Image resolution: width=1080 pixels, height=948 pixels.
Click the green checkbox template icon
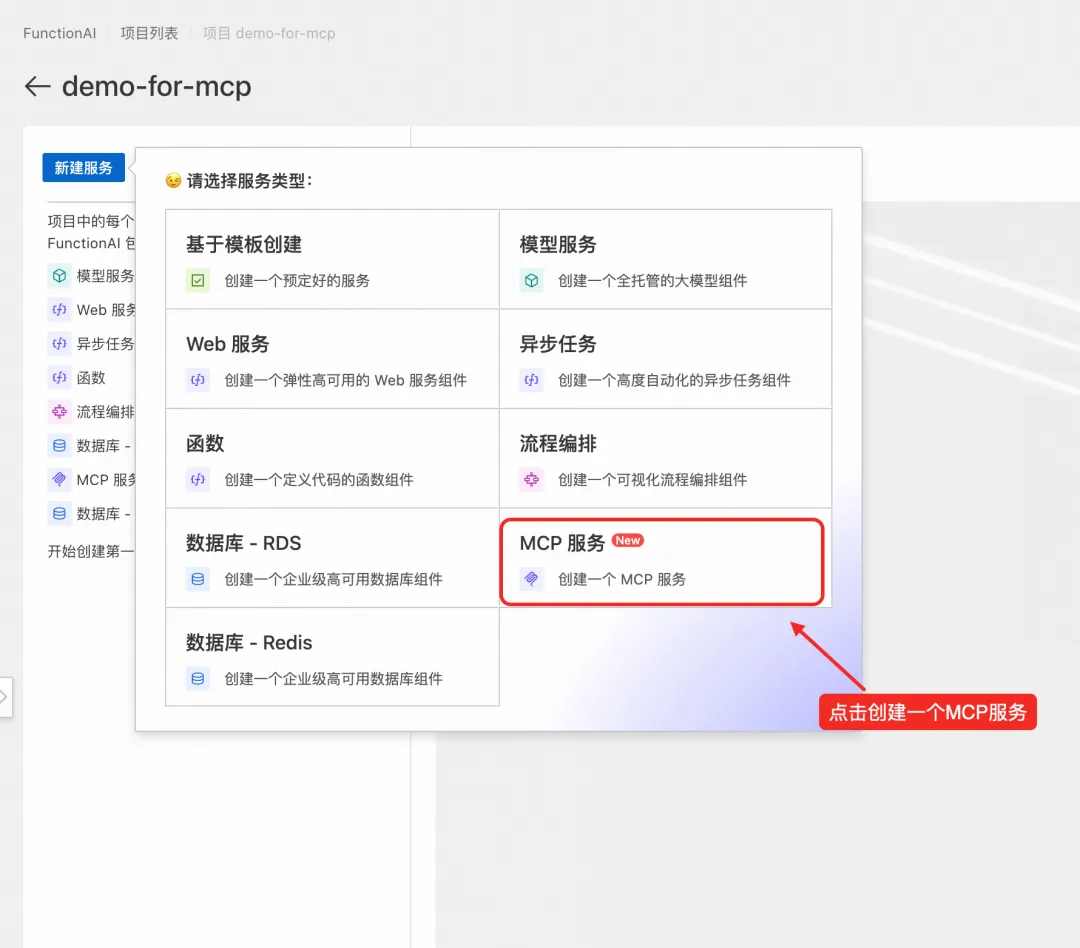(198, 280)
